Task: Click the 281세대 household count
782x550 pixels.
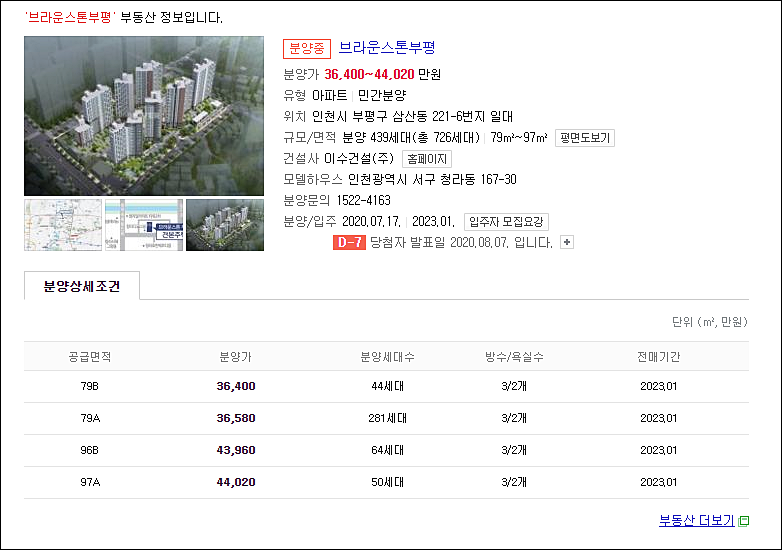Action: point(388,418)
